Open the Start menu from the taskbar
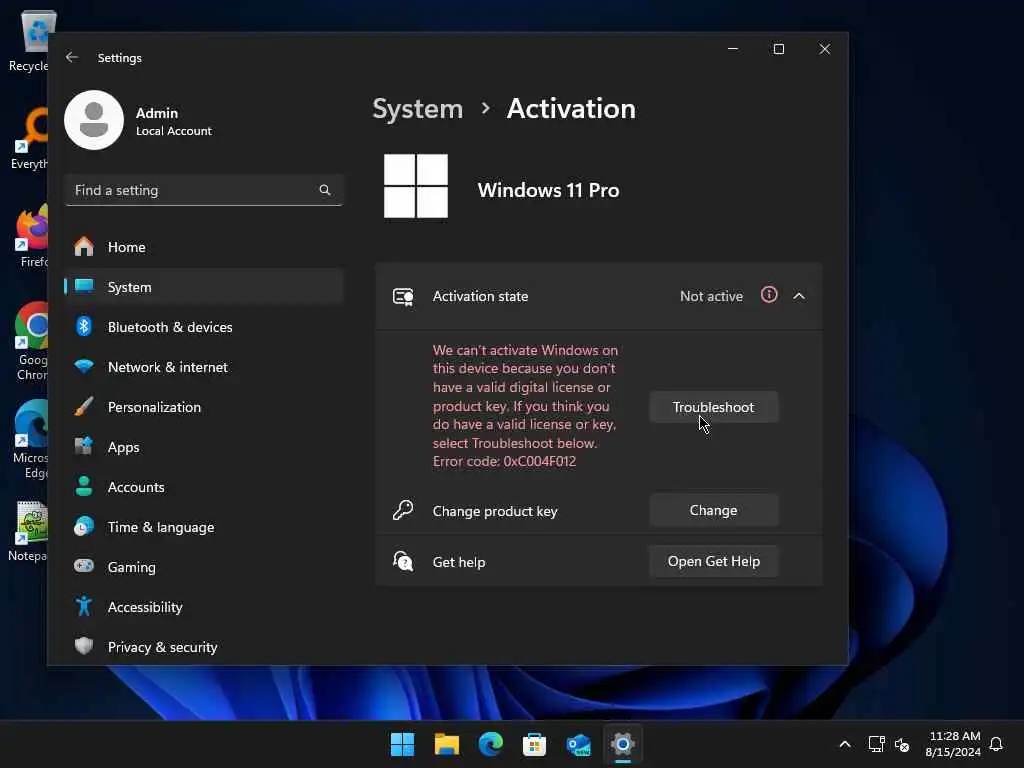This screenshot has height=768, width=1024. click(402, 744)
